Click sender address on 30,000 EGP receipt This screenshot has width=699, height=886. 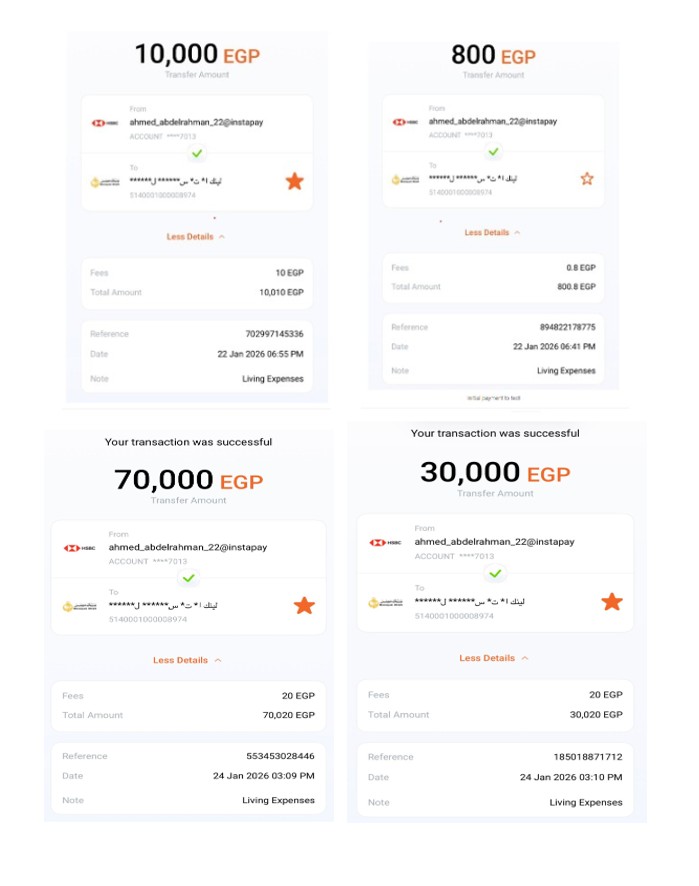point(494,541)
